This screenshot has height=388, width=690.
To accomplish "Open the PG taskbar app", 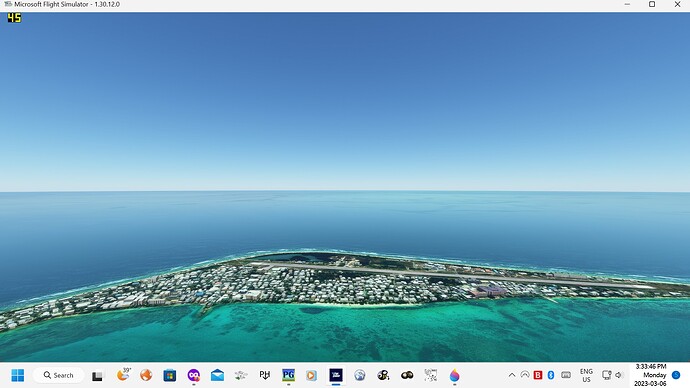I will [x=288, y=375].
